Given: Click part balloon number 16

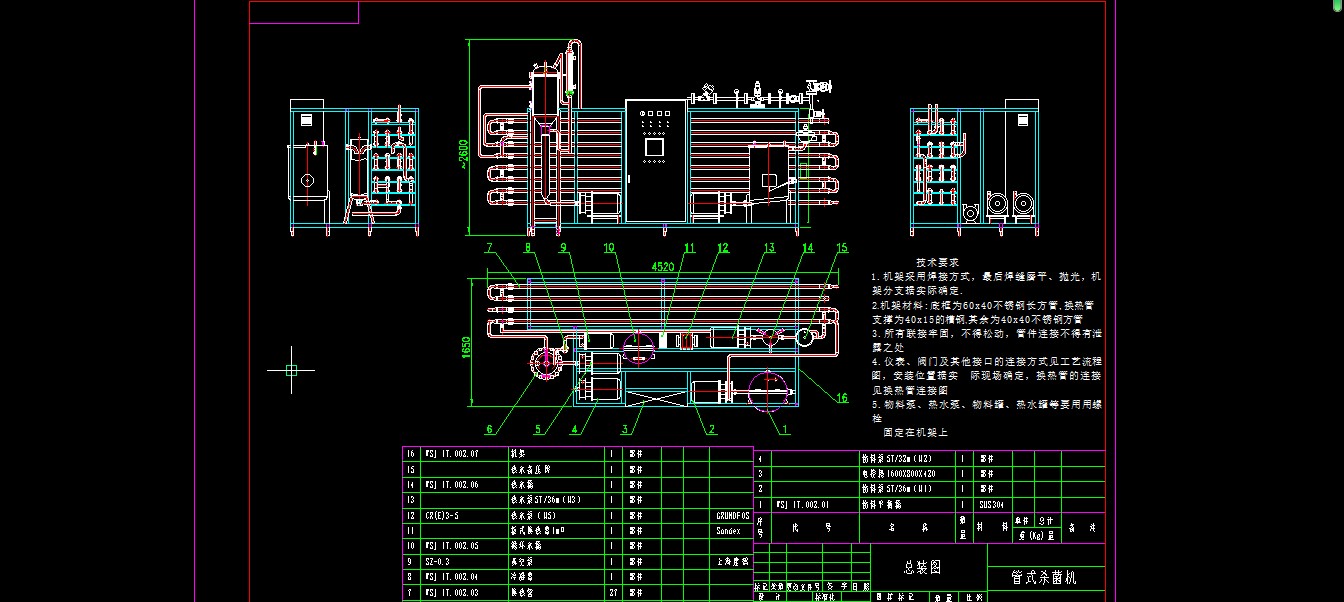Looking at the screenshot, I should [x=842, y=398].
